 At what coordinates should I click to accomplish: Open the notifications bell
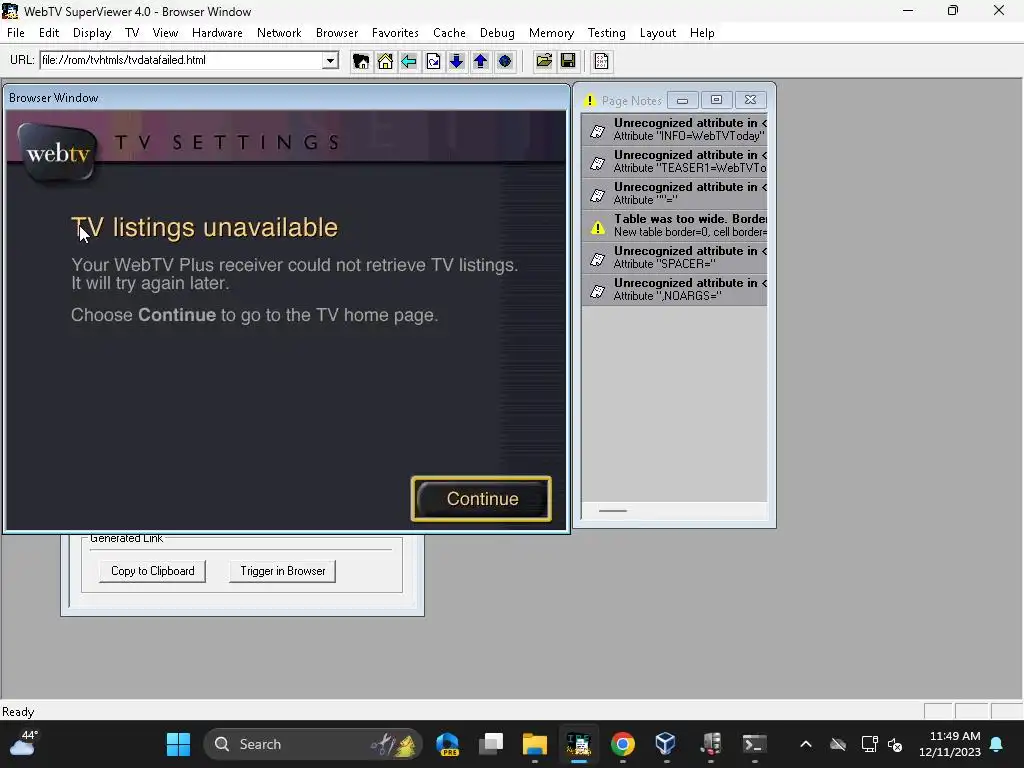(x=997, y=744)
